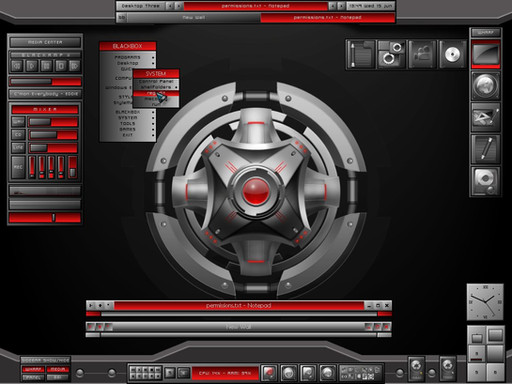Toggle the REC button in the mixer

(x=18, y=167)
